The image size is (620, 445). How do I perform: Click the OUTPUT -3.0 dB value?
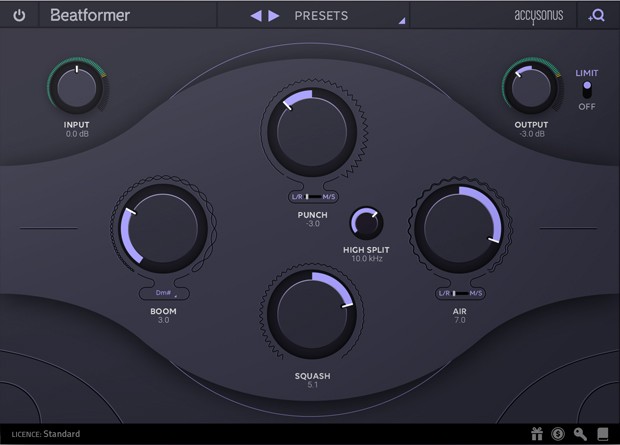coord(531,134)
